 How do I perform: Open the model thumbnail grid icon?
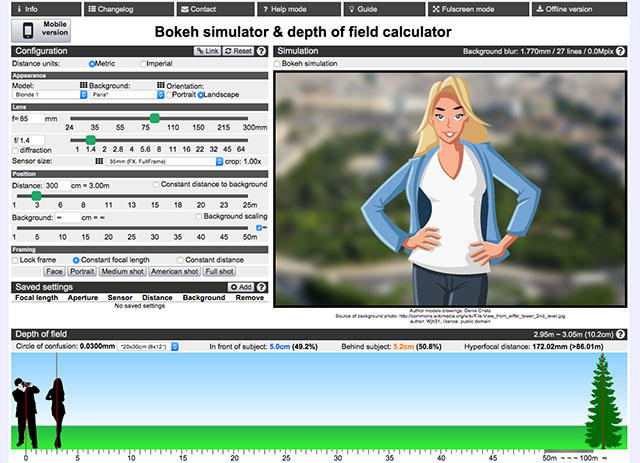pyautogui.click(x=83, y=85)
